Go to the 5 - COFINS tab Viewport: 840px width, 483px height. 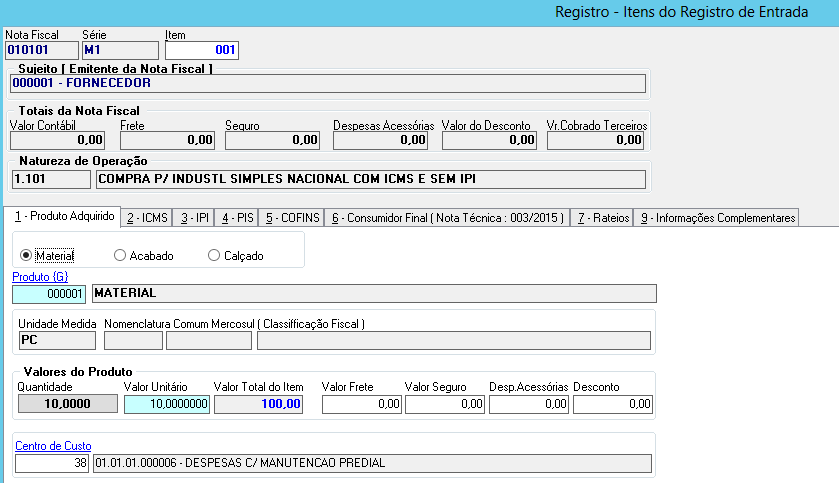coord(292,218)
